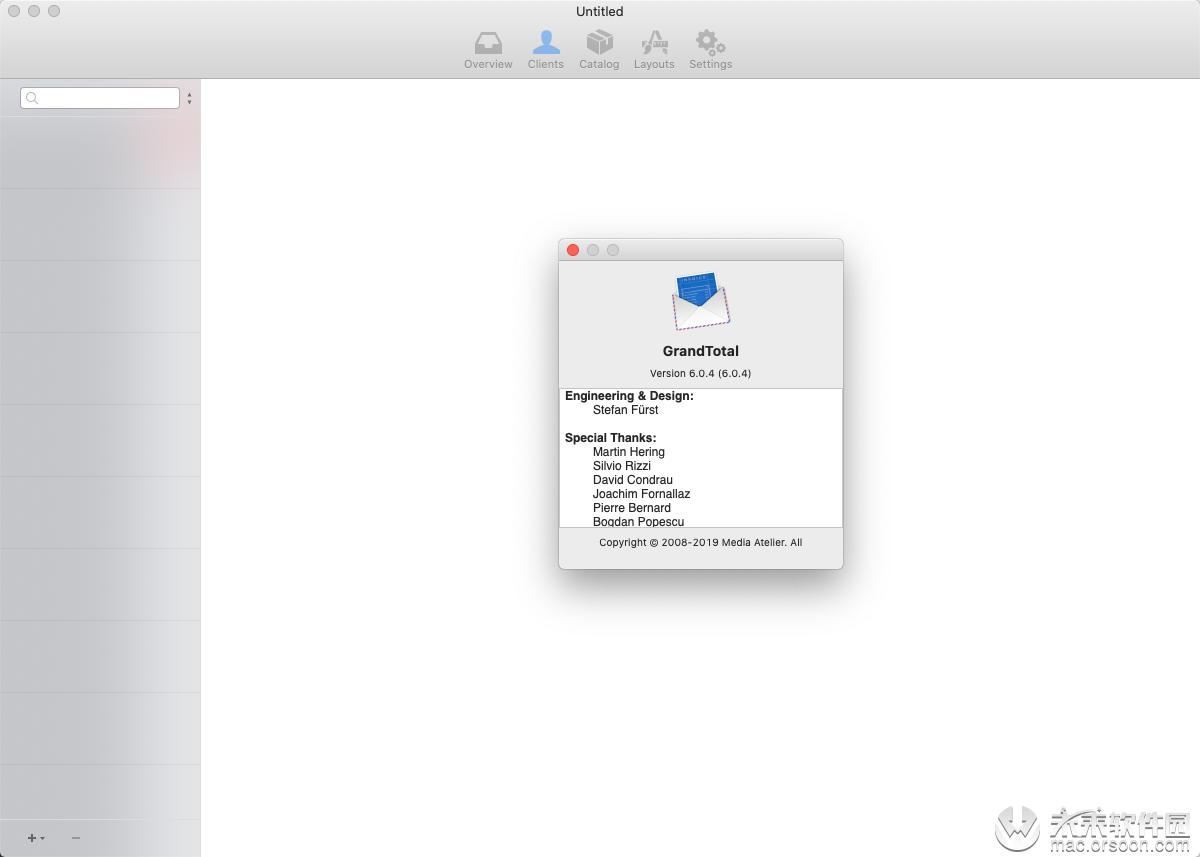Select the first empty sidebar row
1200x857 pixels.
pyautogui.click(x=100, y=152)
